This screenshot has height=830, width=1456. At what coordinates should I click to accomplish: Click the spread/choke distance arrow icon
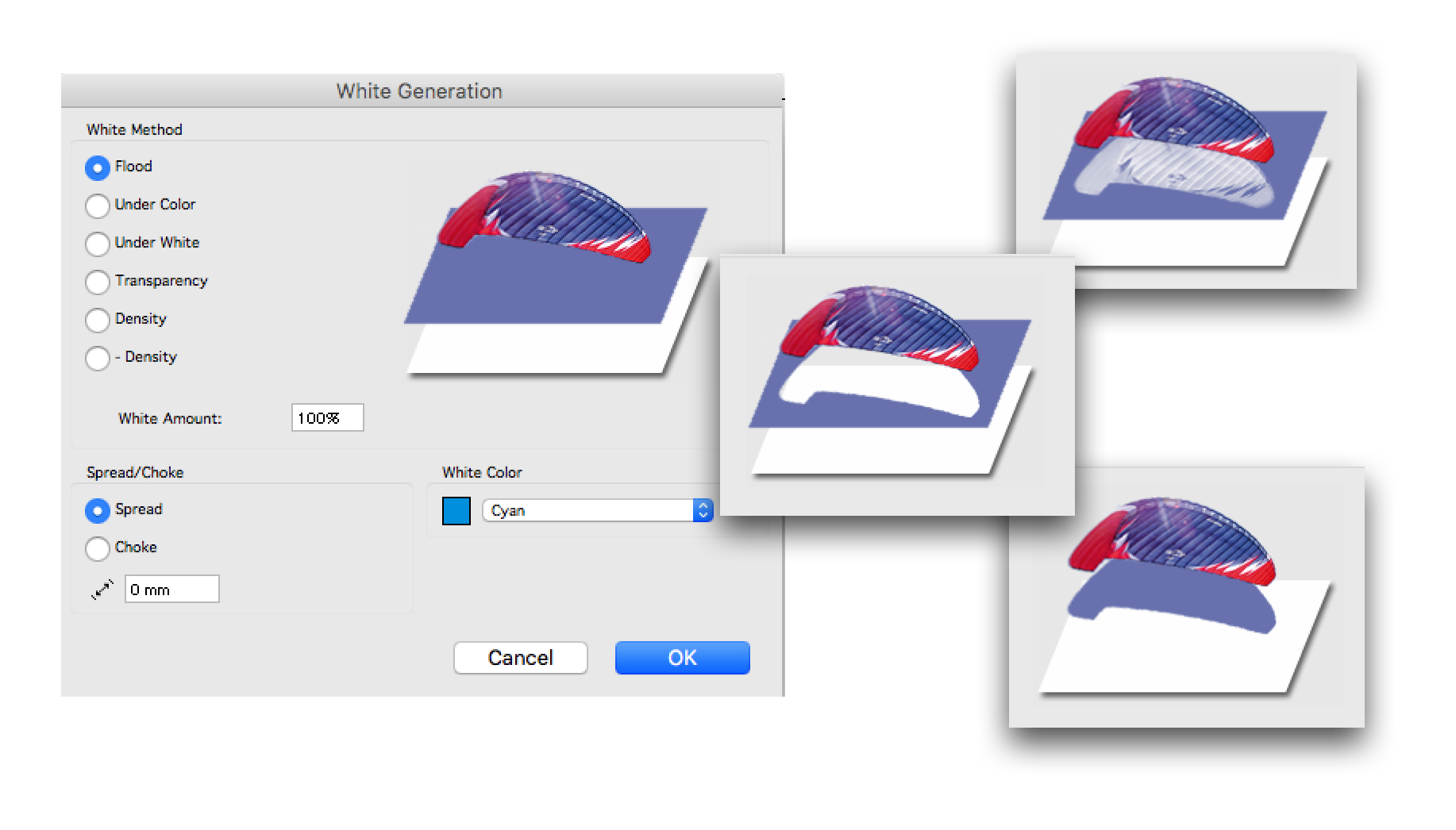[102, 590]
